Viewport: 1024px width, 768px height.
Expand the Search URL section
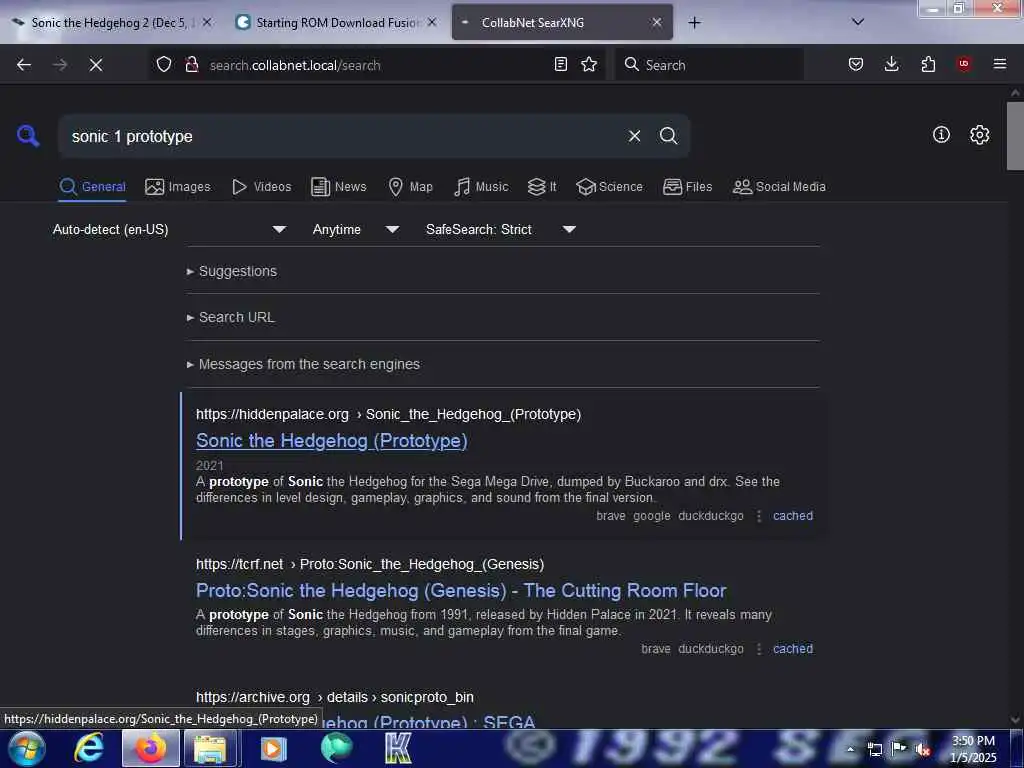tap(231, 317)
